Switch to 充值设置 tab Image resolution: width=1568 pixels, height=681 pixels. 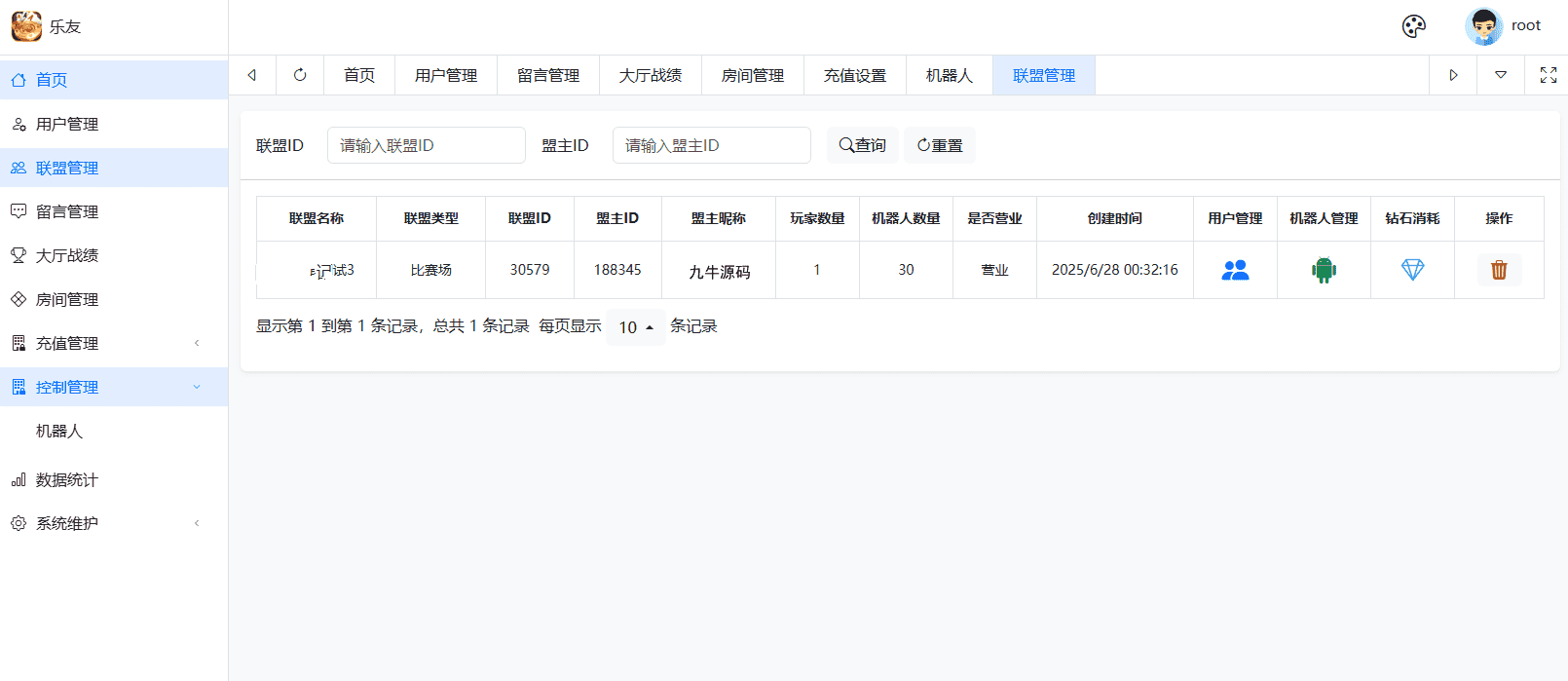coord(855,75)
